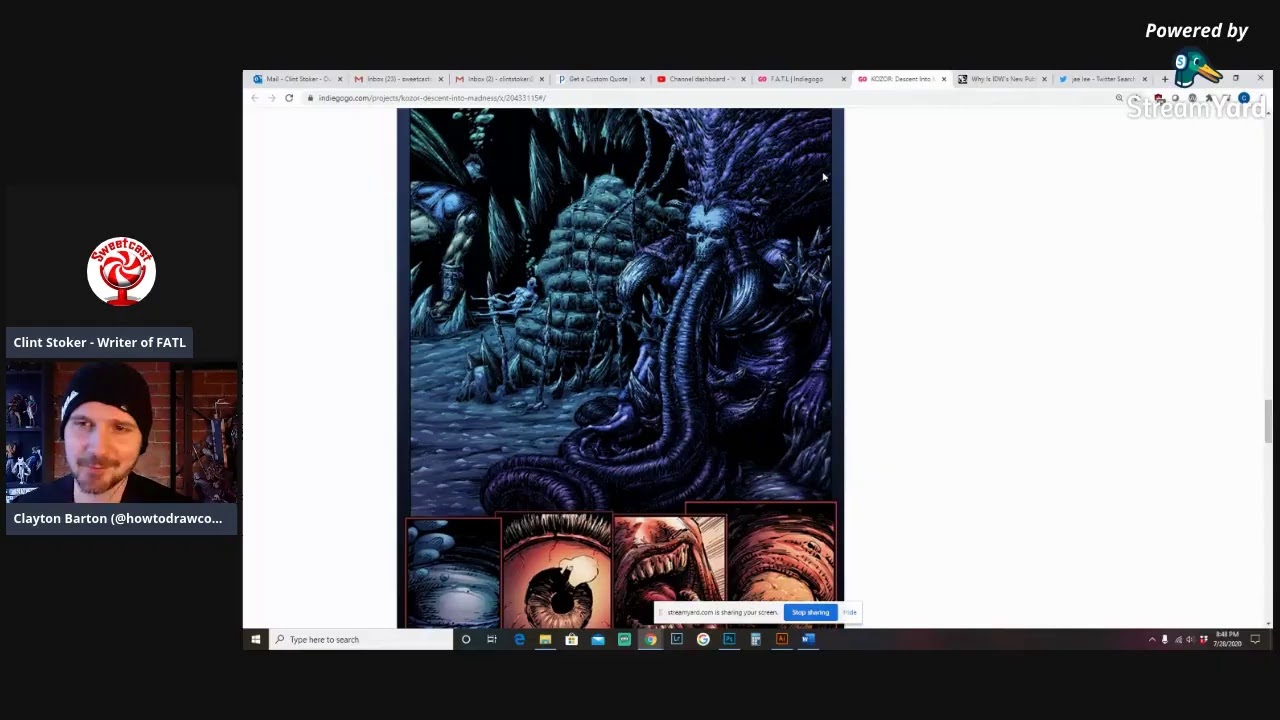Screen dimensions: 1280x720
Task: Open Microsoft Word from the taskbar
Action: coord(808,640)
